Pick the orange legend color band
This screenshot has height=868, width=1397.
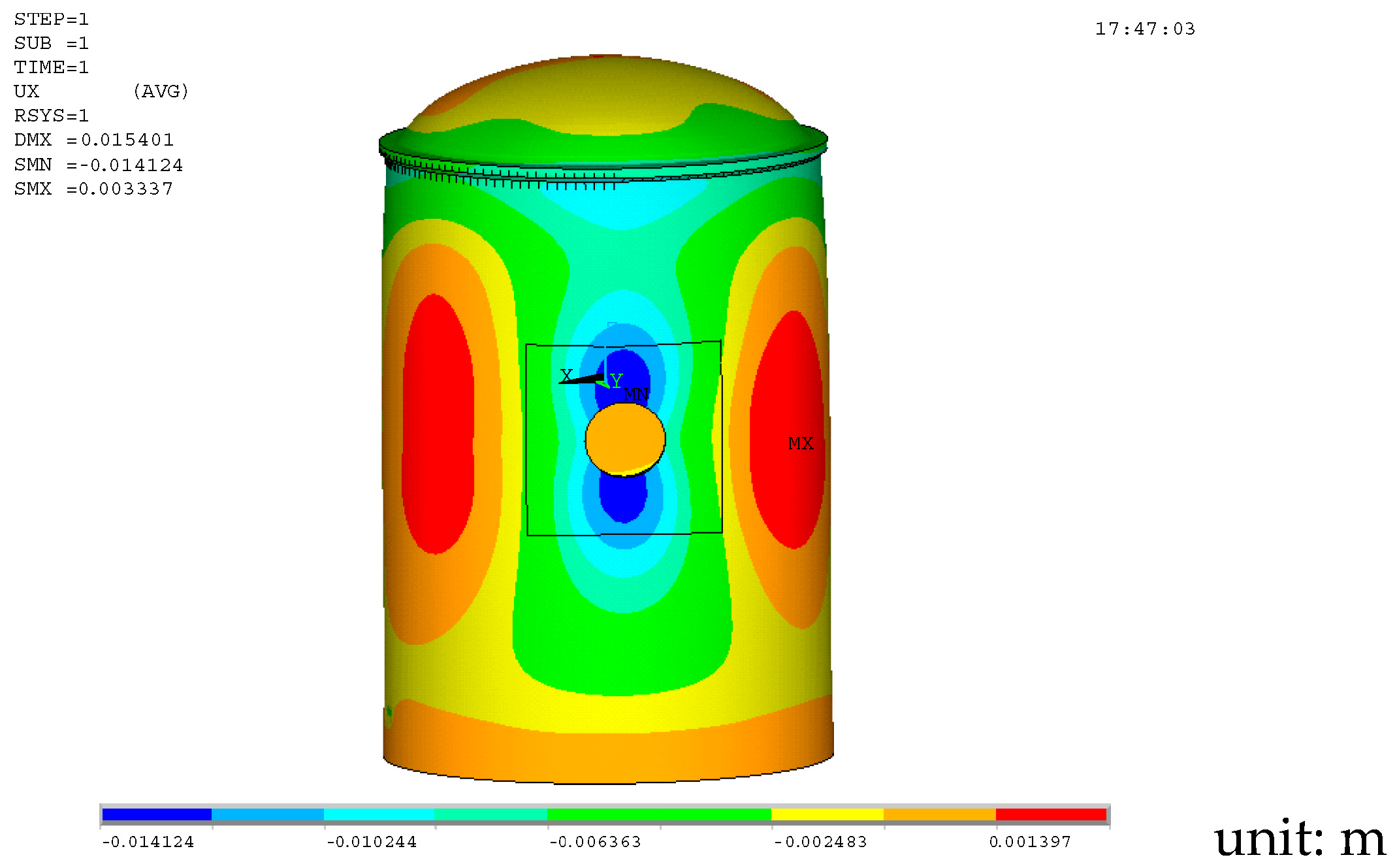pyautogui.click(x=939, y=814)
